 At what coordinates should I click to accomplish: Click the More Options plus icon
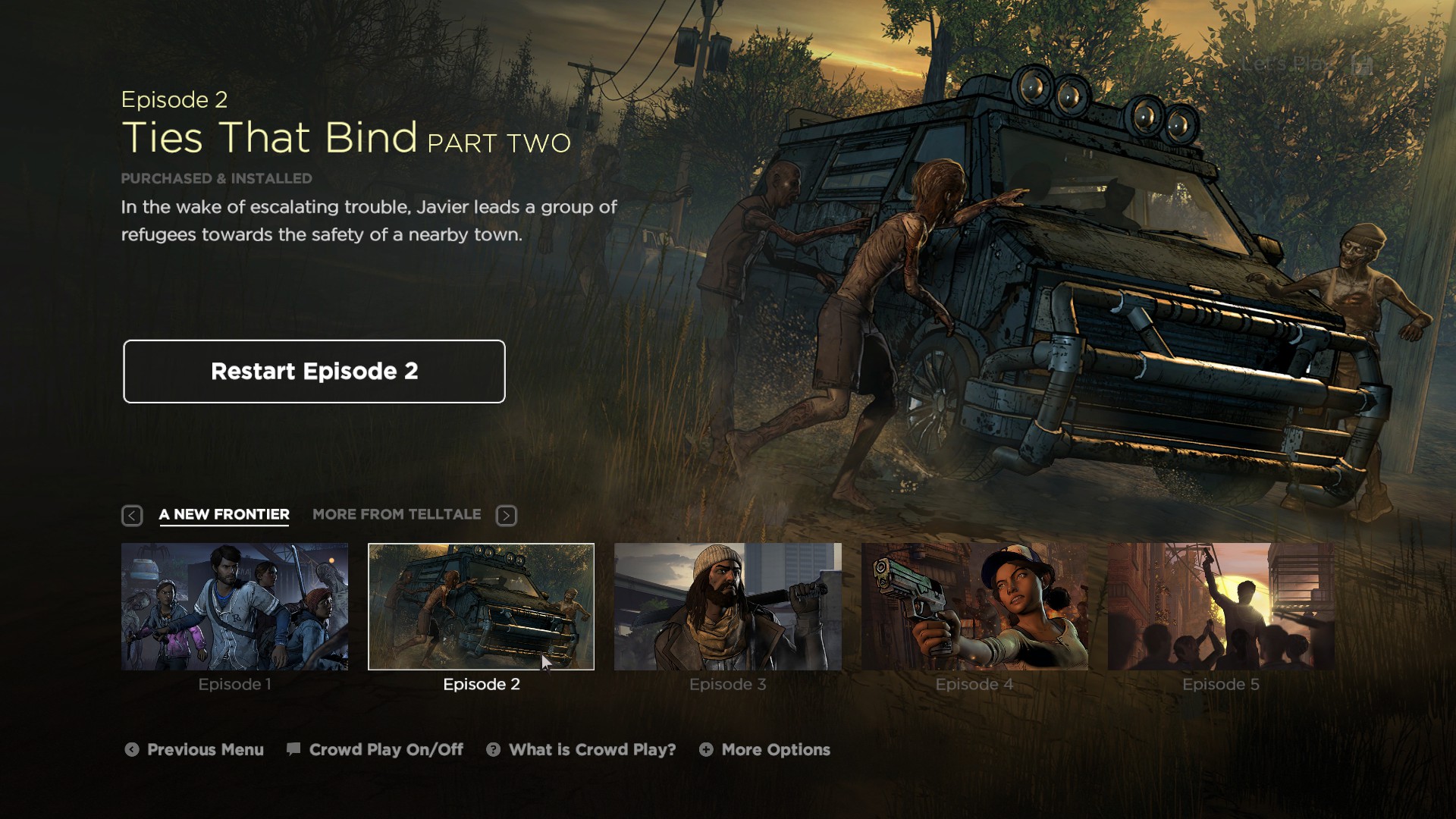(x=706, y=749)
